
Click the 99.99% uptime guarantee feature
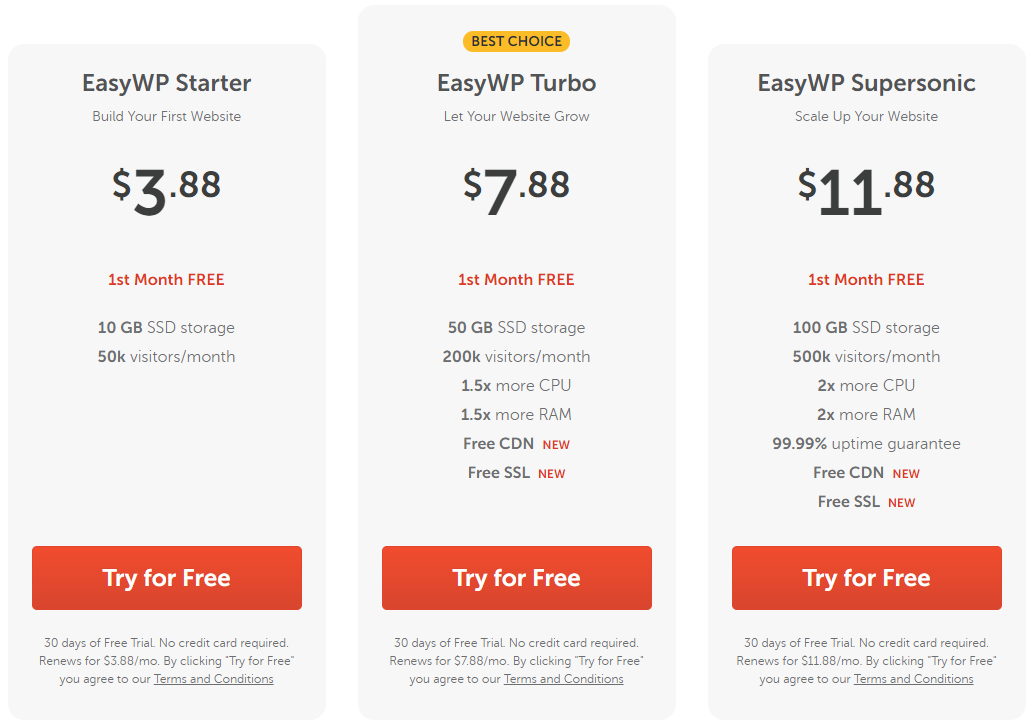tap(867, 444)
